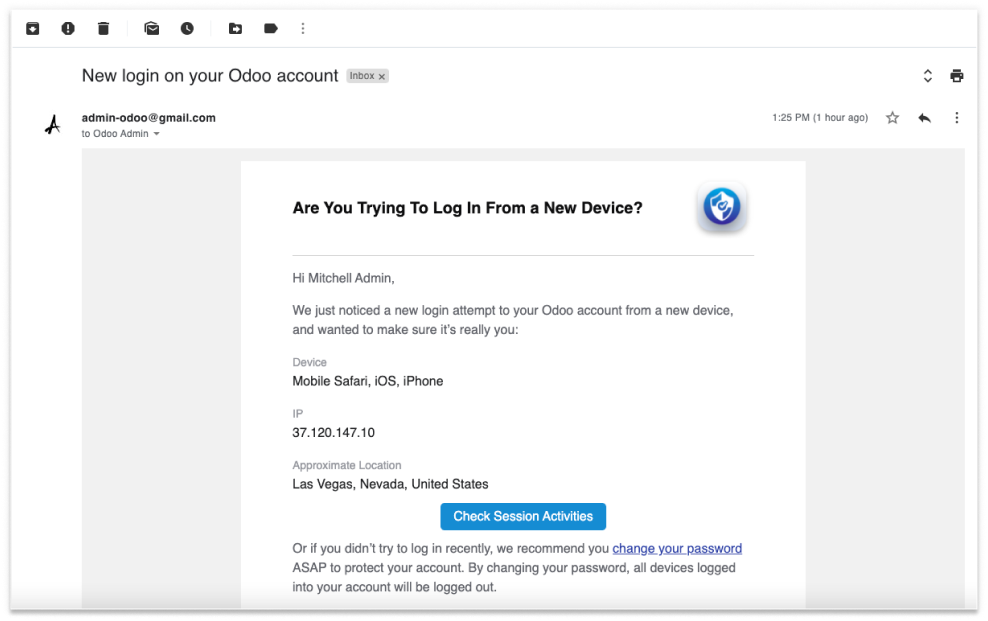
Task: Star the Odoo login email
Action: (x=892, y=118)
